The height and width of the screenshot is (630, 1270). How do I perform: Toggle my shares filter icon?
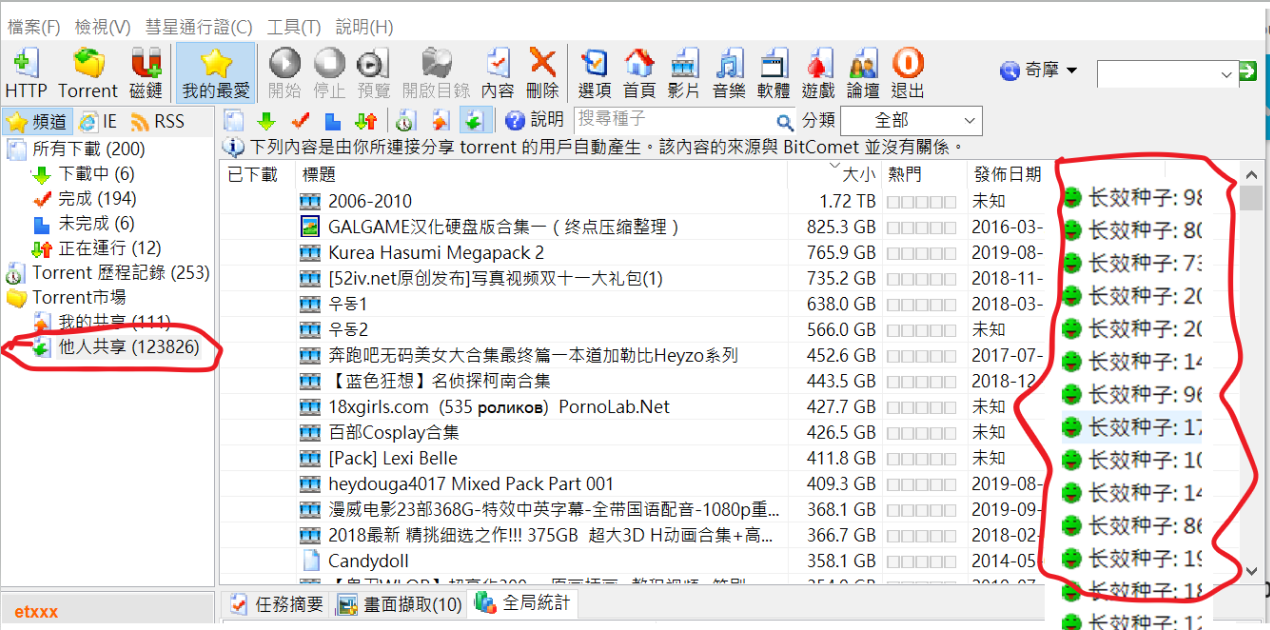pos(440,121)
